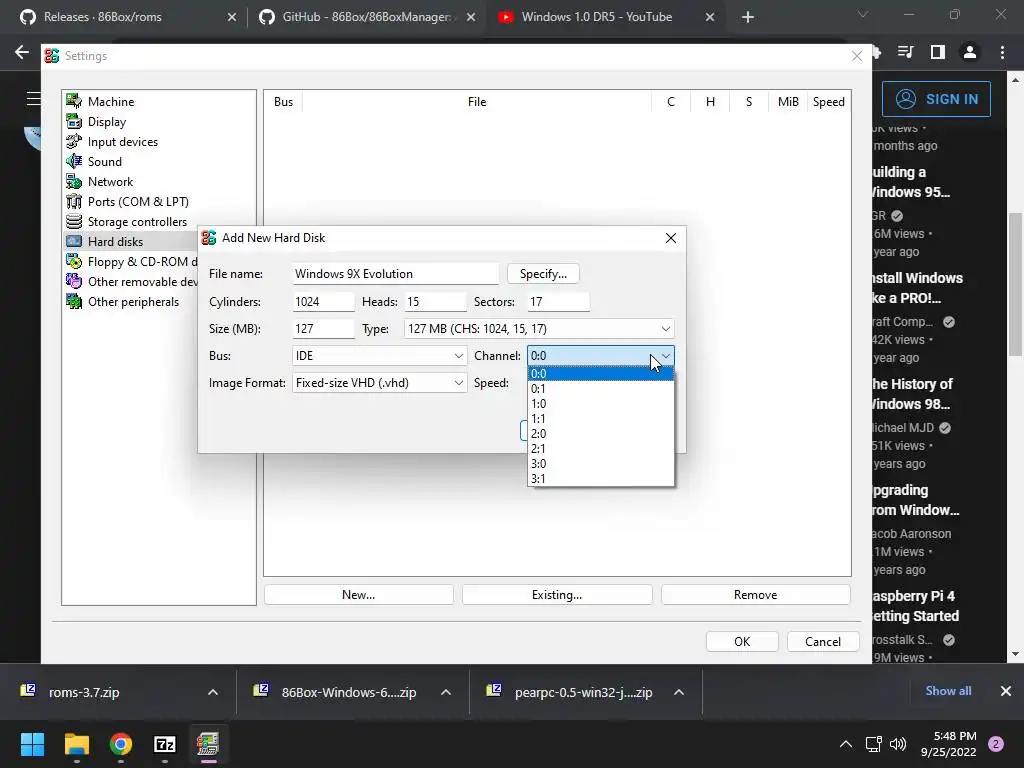Toggle Chrome side panel icon

click(938, 52)
